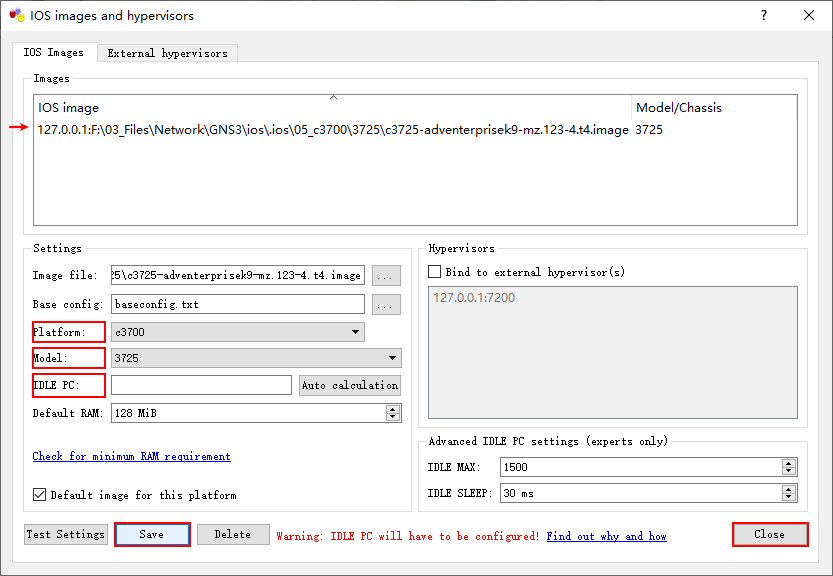Screen dimensions: 833x576
Task: Select the 3725 model cell in list
Action: click(649, 130)
